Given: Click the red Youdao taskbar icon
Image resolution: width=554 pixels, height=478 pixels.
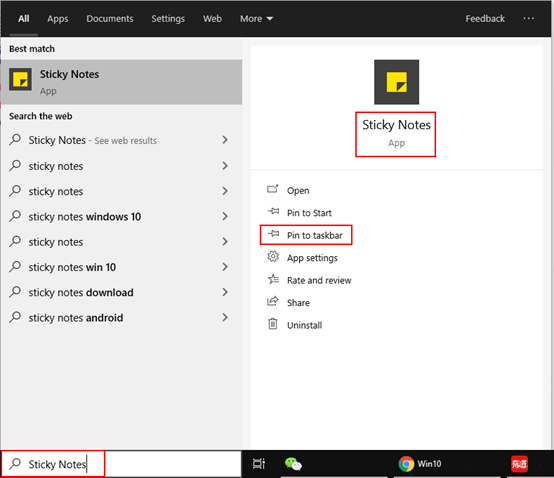Looking at the screenshot, I should pyautogui.click(x=519, y=464).
